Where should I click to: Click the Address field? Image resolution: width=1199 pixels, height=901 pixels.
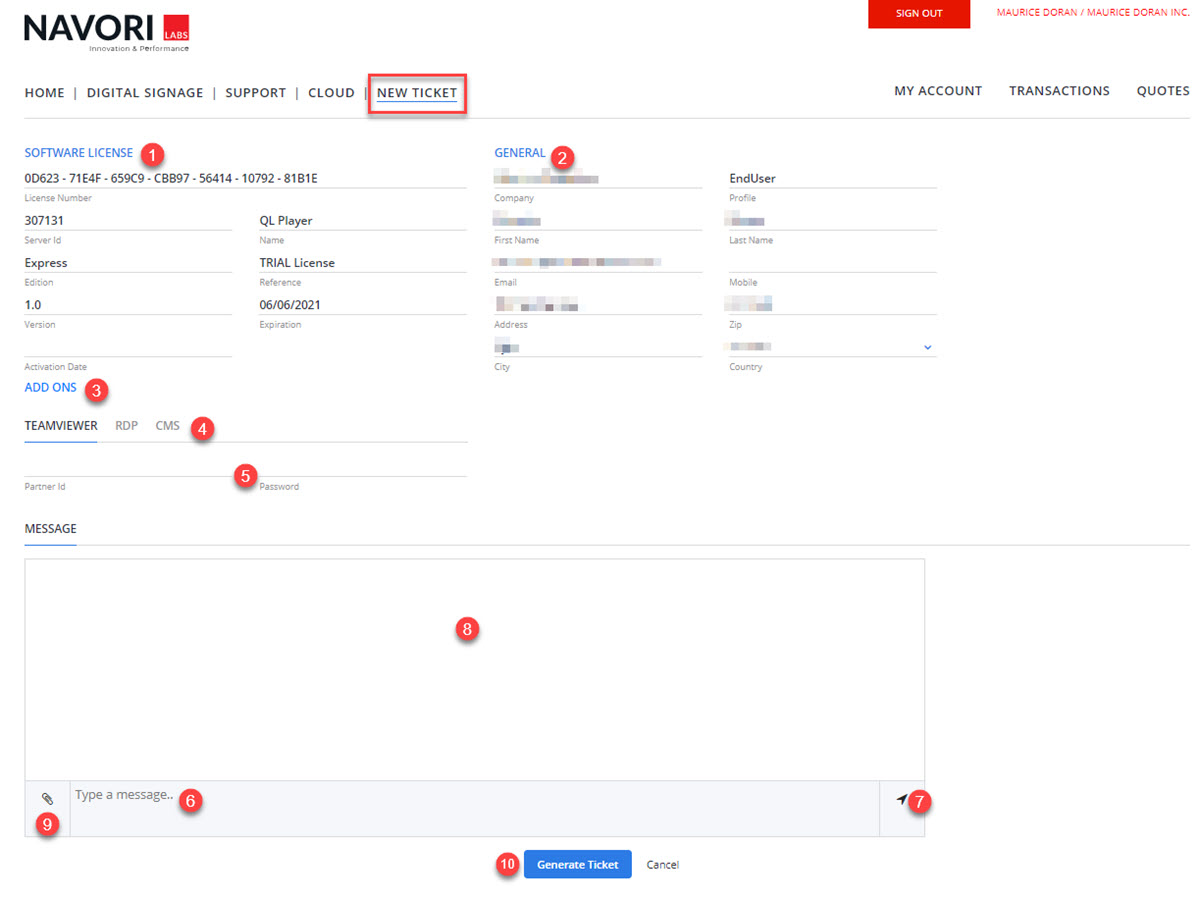(598, 304)
